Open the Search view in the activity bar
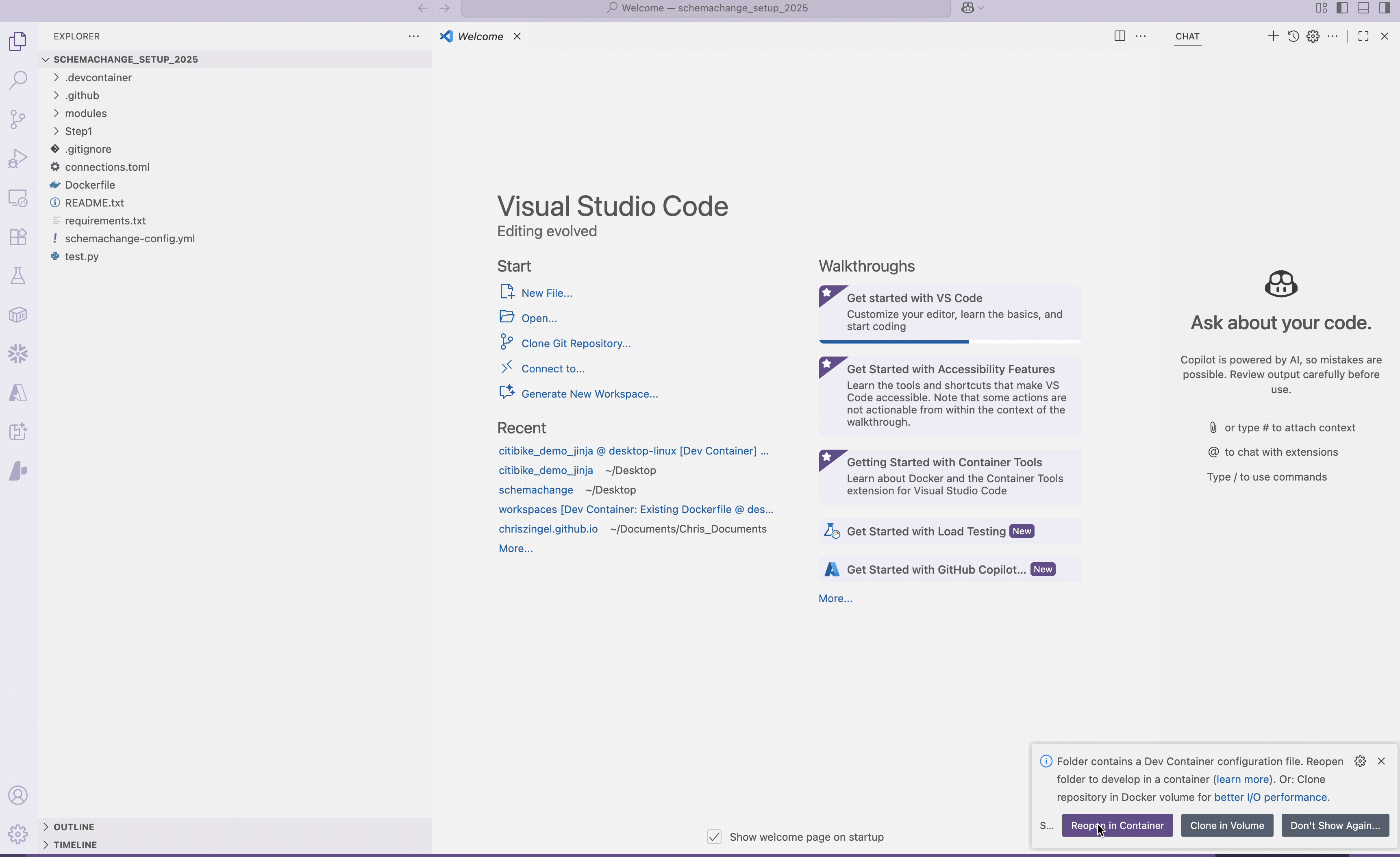This screenshot has width=1400, height=857. click(x=17, y=80)
